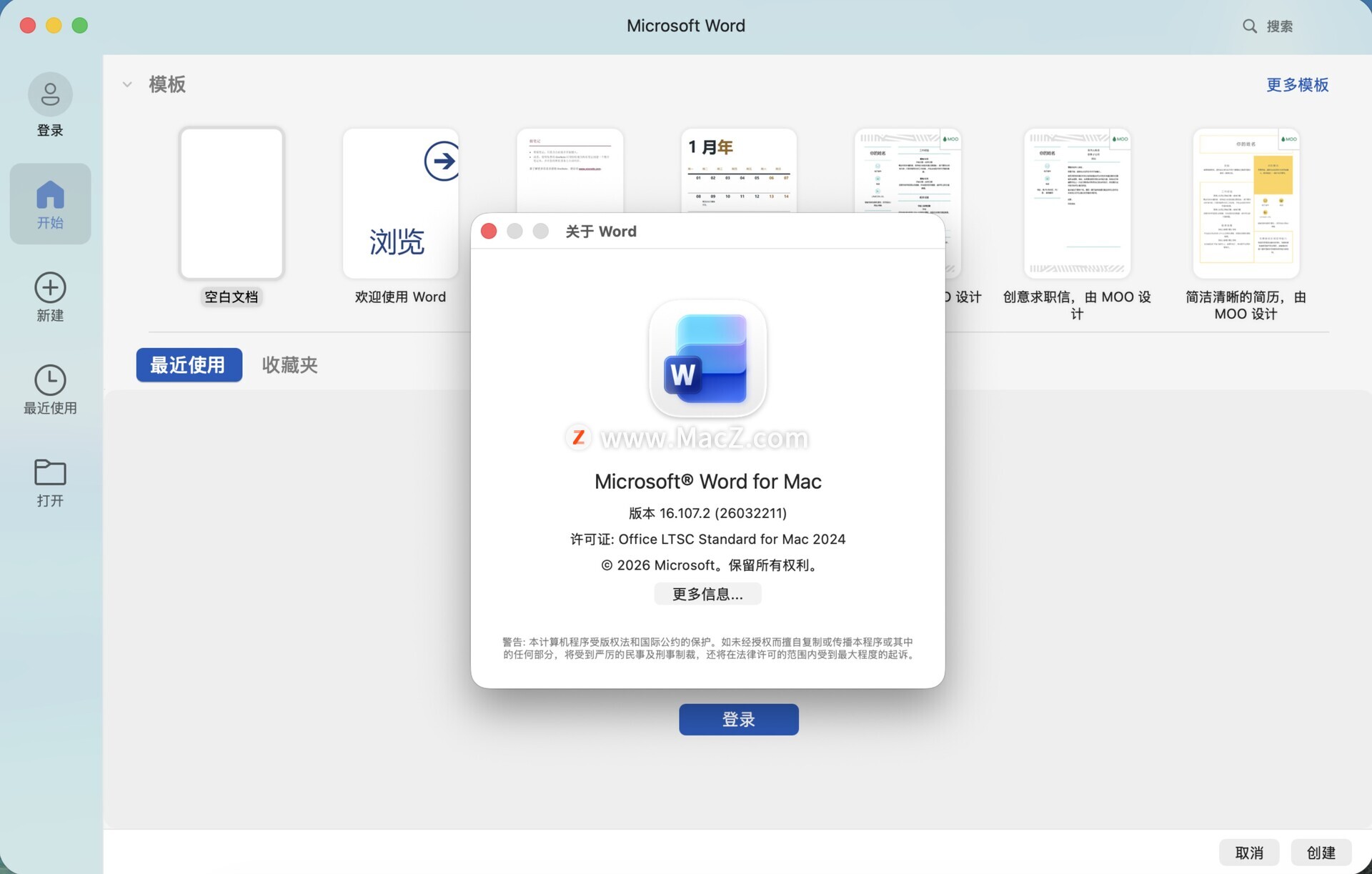
Task: Open the 更多模板 more templates link
Action: click(x=1296, y=85)
